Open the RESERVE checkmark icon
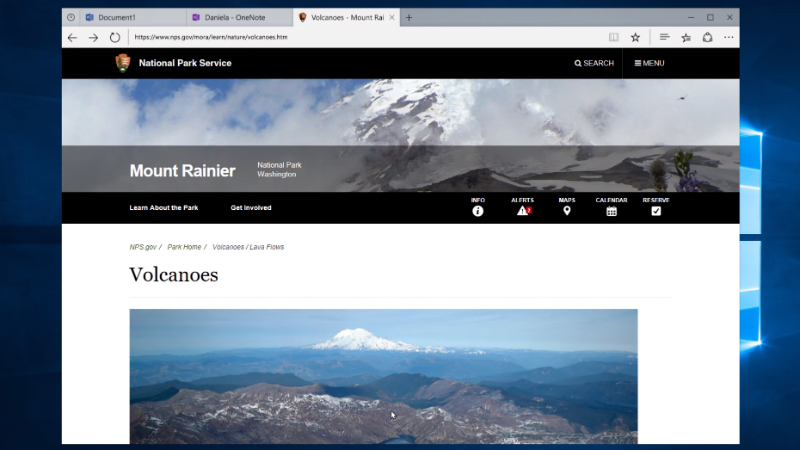The image size is (800, 450). click(656, 208)
